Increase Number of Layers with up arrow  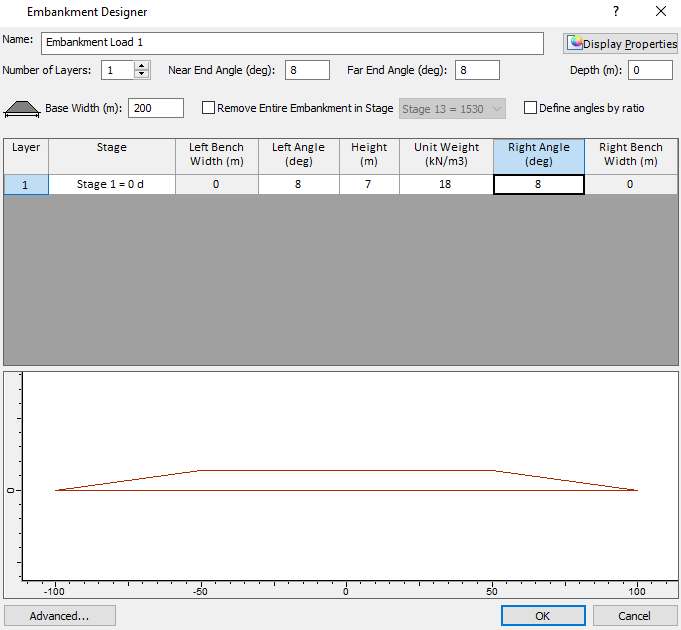click(x=142, y=66)
